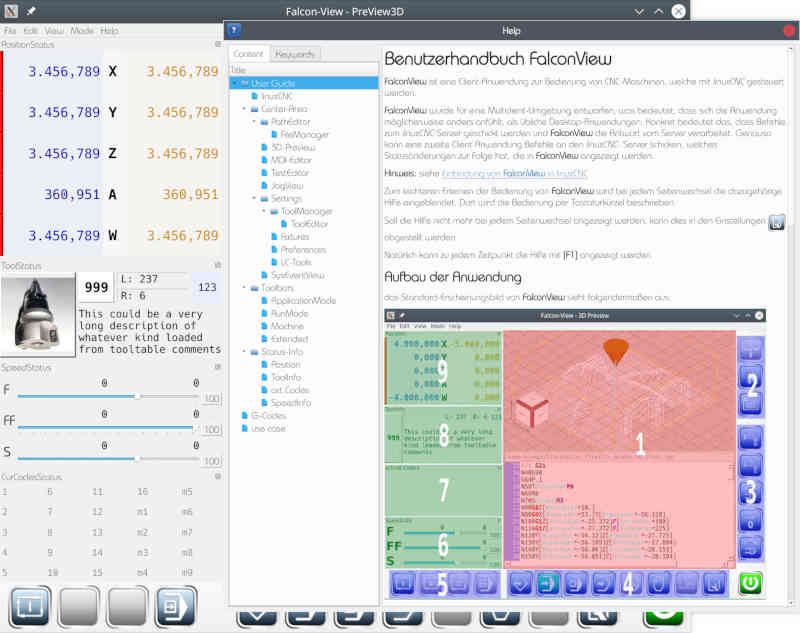Viewport: 800px width, 633px height.
Task: Click the Title column header in the help tree
Action: click(304, 69)
